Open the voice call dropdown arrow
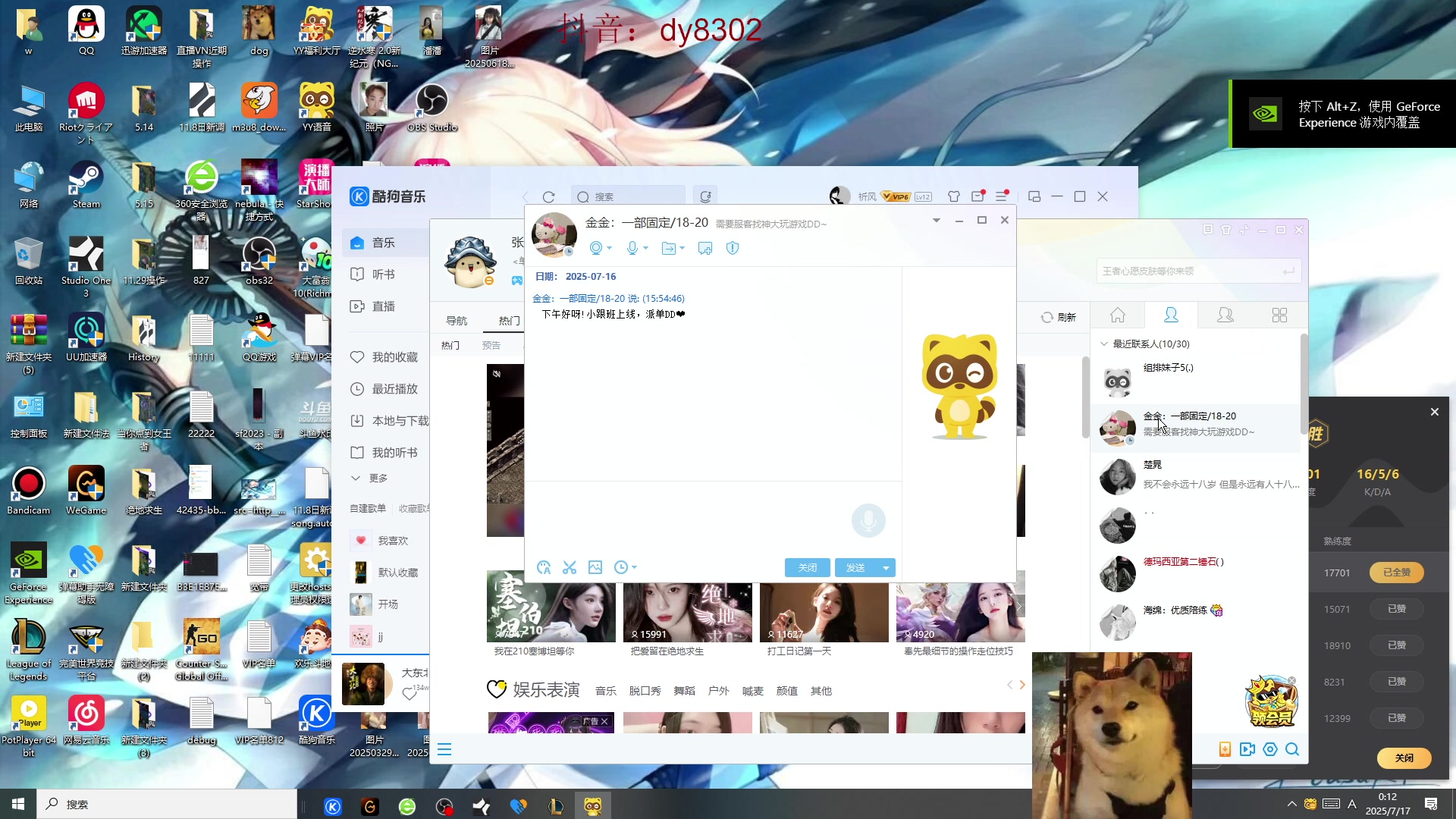Viewport: 1456px width, 819px height. (645, 248)
